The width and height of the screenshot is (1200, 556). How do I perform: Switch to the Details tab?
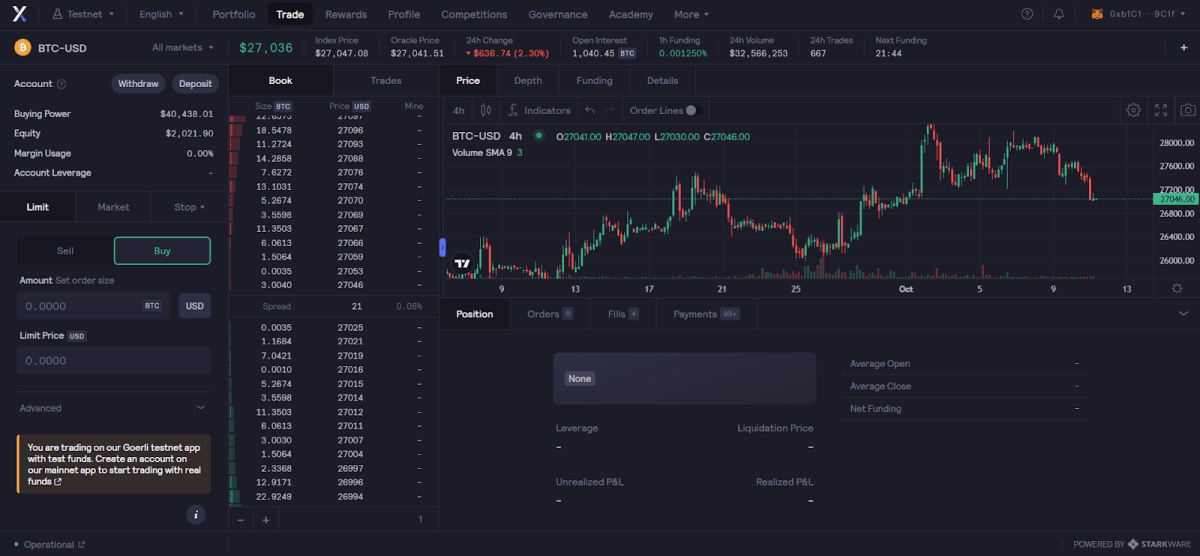point(662,81)
